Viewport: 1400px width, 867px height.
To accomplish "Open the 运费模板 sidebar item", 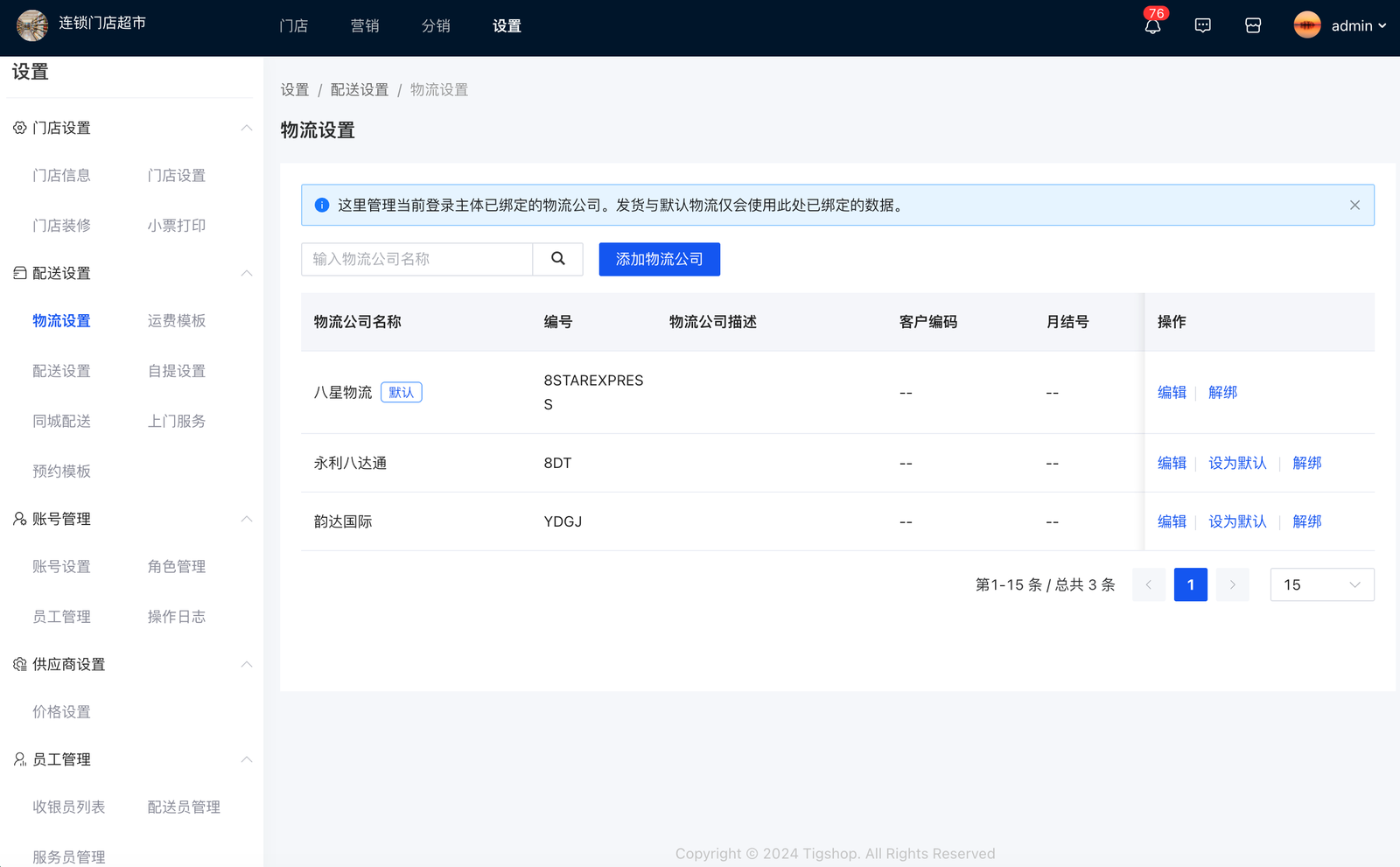I will [177, 321].
